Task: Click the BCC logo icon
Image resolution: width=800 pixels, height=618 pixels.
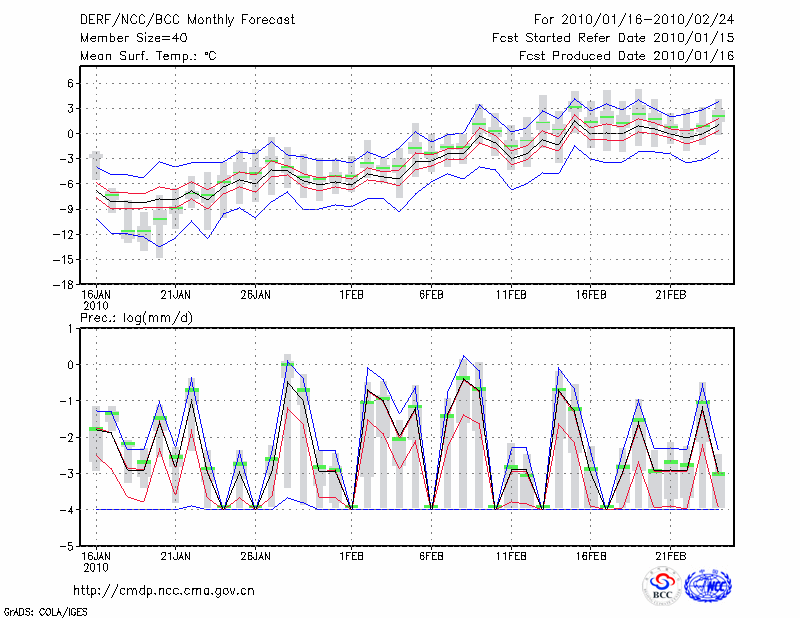Action: tap(662, 586)
